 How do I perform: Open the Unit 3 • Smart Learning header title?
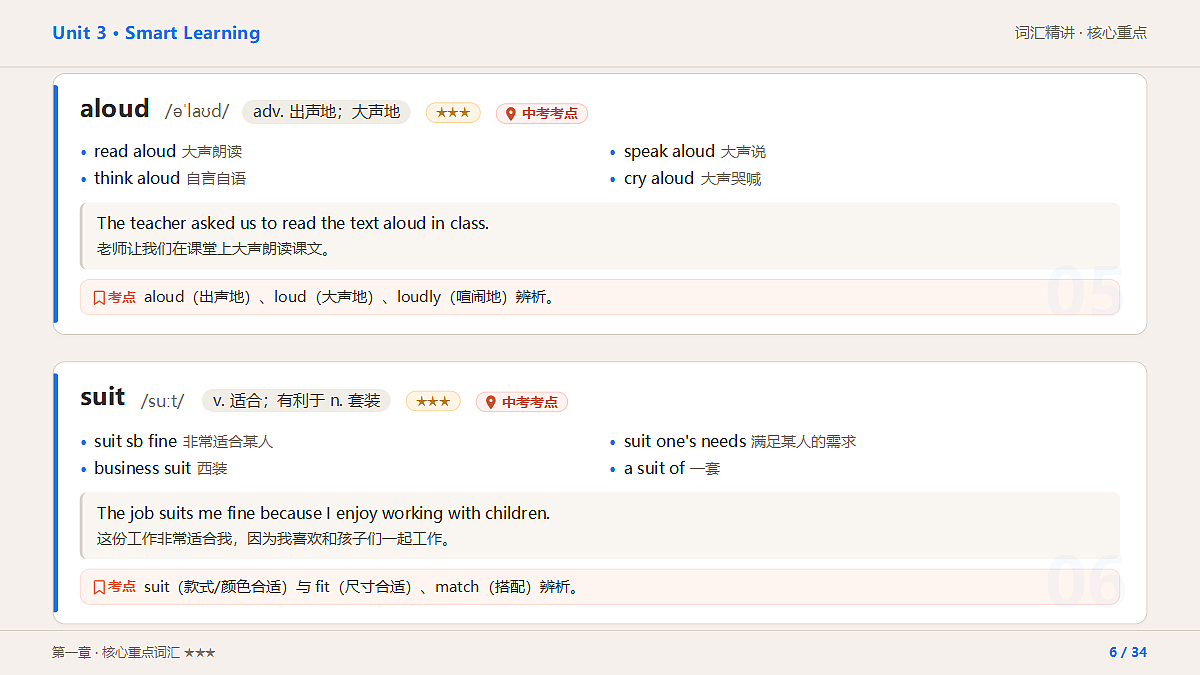pos(156,33)
